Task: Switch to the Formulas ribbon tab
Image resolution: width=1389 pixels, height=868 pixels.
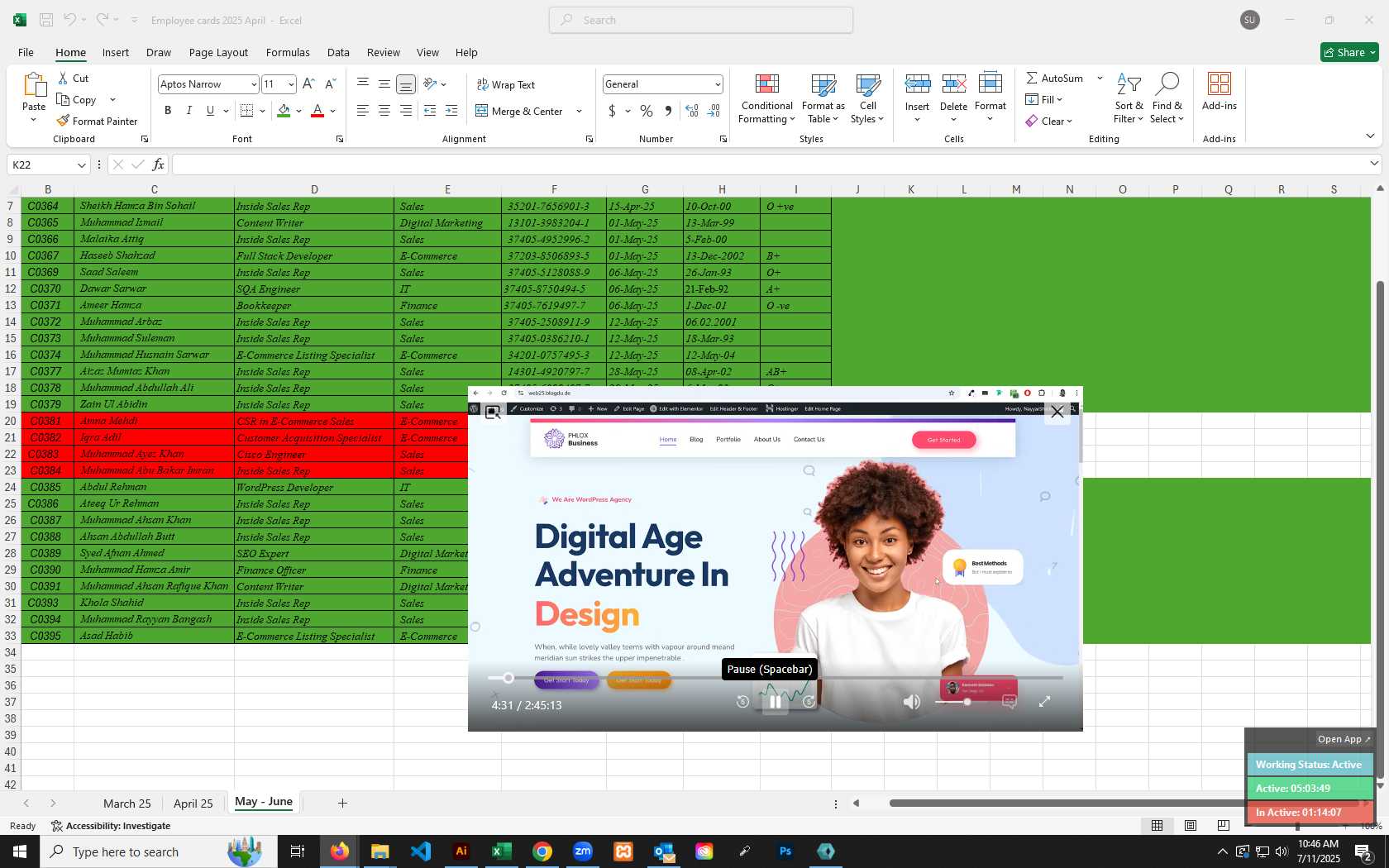Action: click(288, 52)
